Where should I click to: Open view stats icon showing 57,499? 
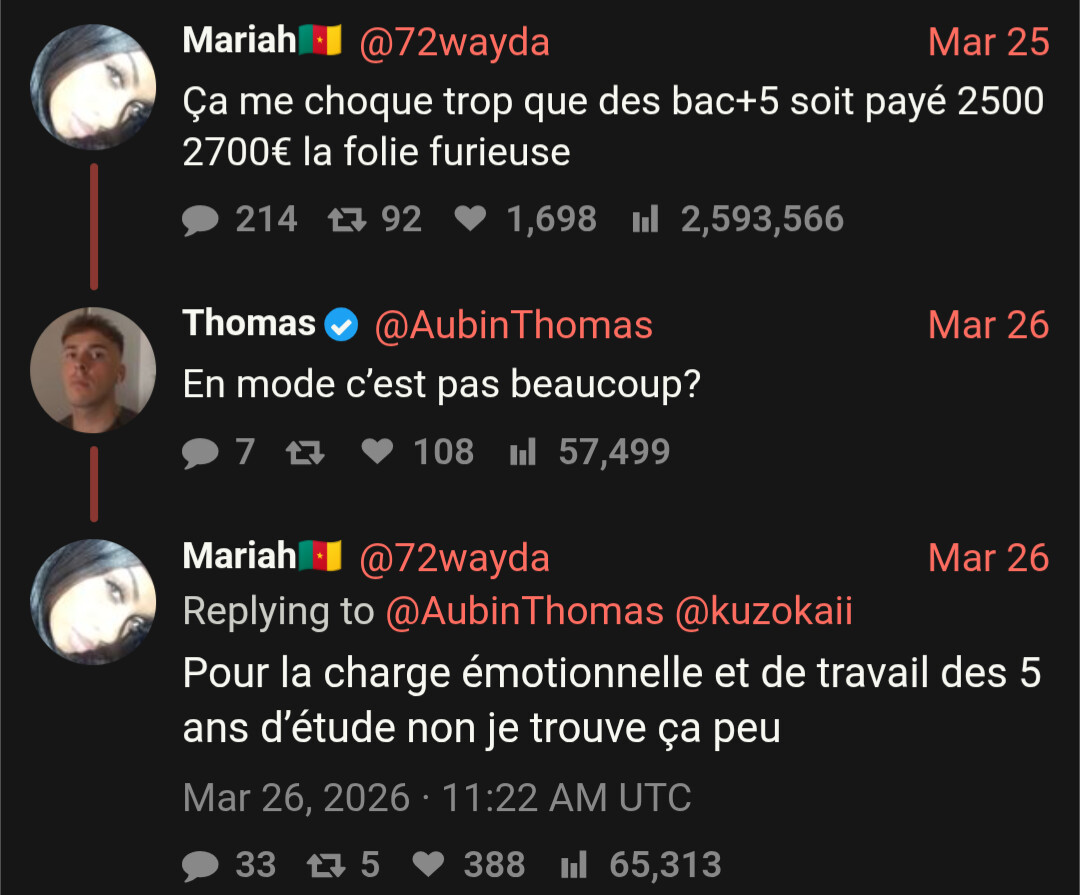point(523,452)
